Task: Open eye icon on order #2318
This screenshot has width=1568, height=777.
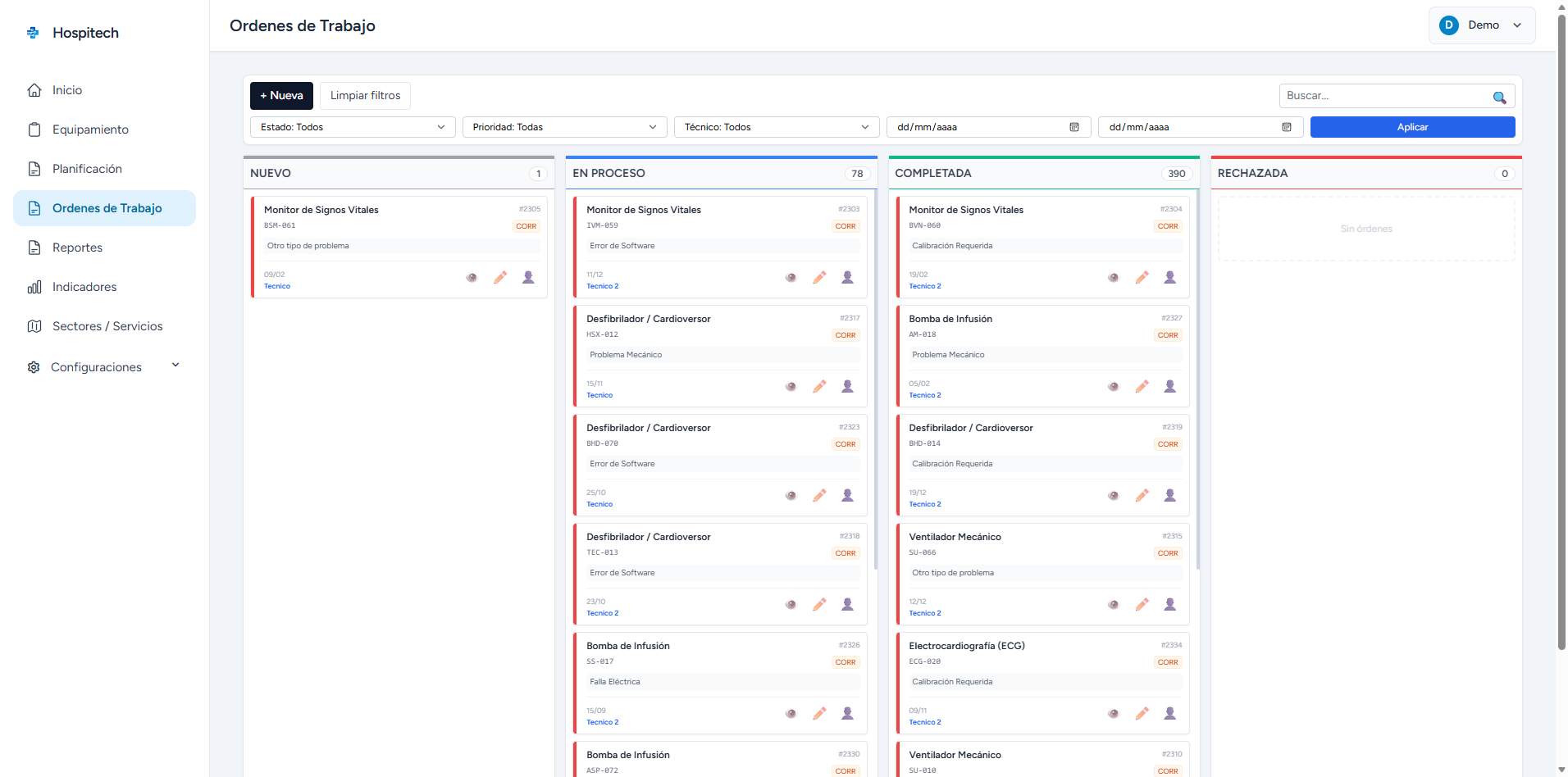Action: coord(791,605)
